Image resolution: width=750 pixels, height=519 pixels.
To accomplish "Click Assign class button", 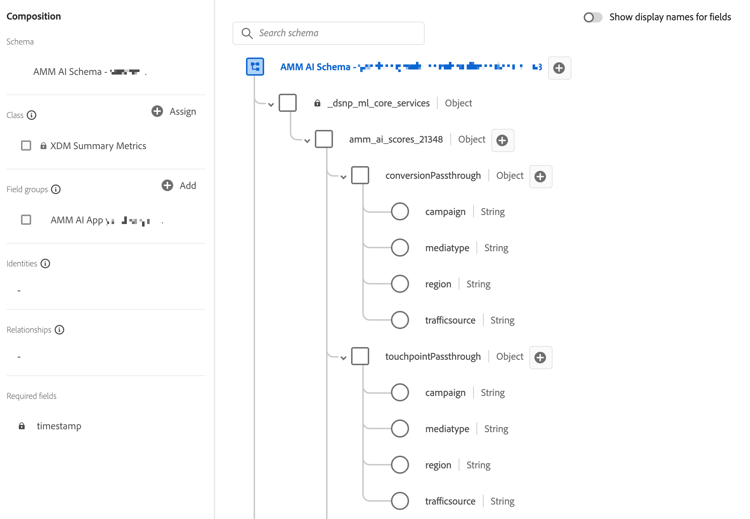I will tap(173, 111).
